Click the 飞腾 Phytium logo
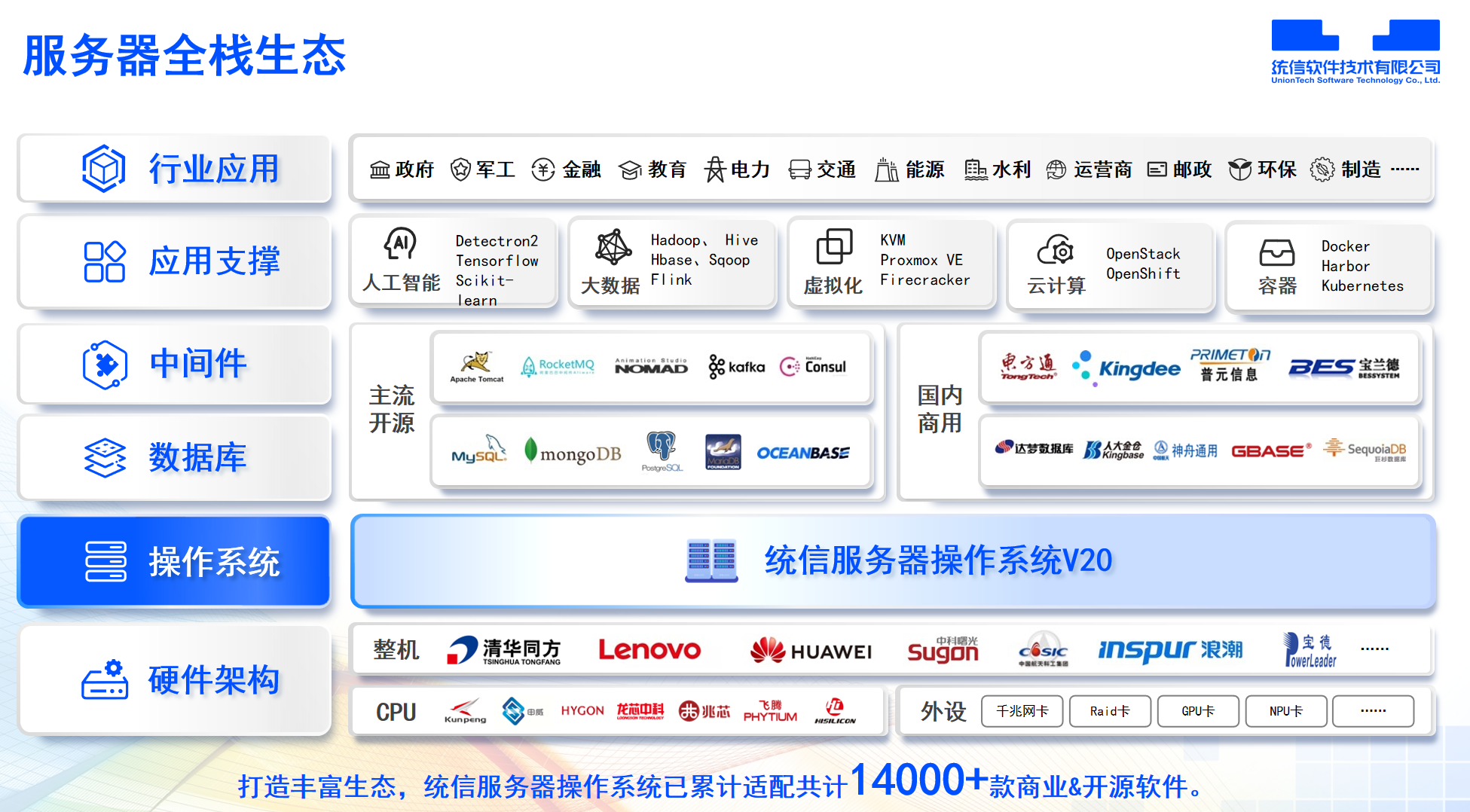The image size is (1470, 812). point(770,711)
